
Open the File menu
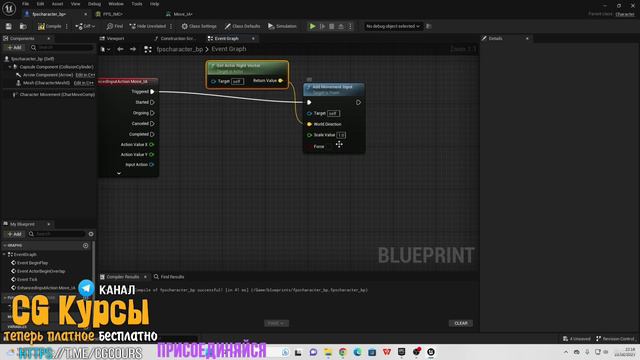25,4
